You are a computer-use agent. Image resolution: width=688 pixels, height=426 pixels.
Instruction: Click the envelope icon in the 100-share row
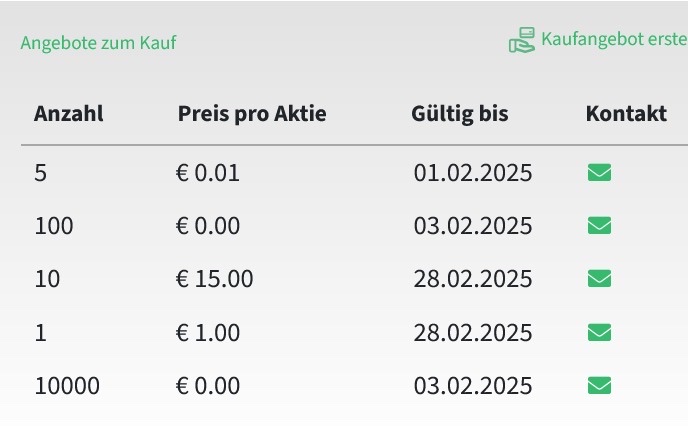click(599, 226)
